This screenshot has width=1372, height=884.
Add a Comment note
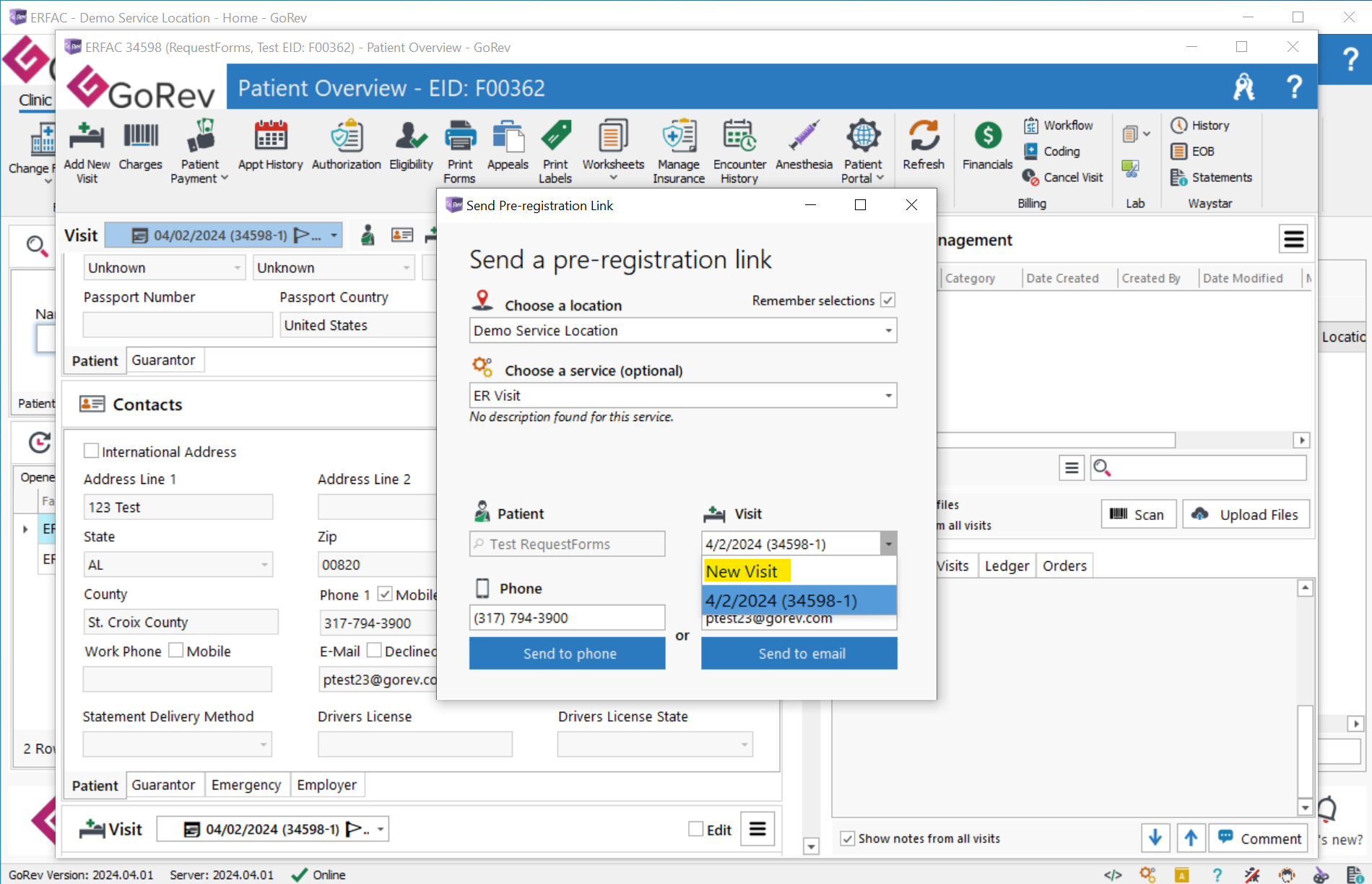click(1259, 838)
